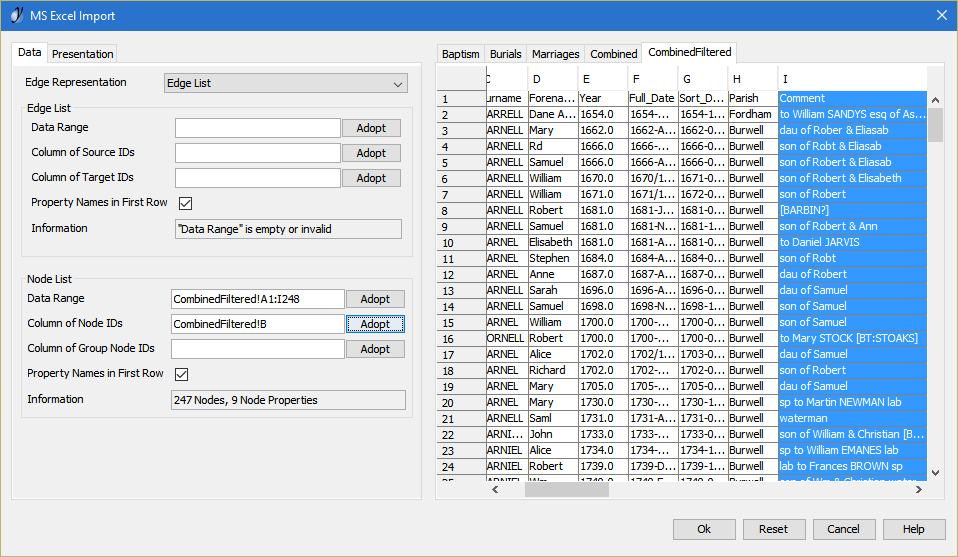Click the yEd application icon in title bar
The width and height of the screenshot is (958, 557).
coord(16,15)
